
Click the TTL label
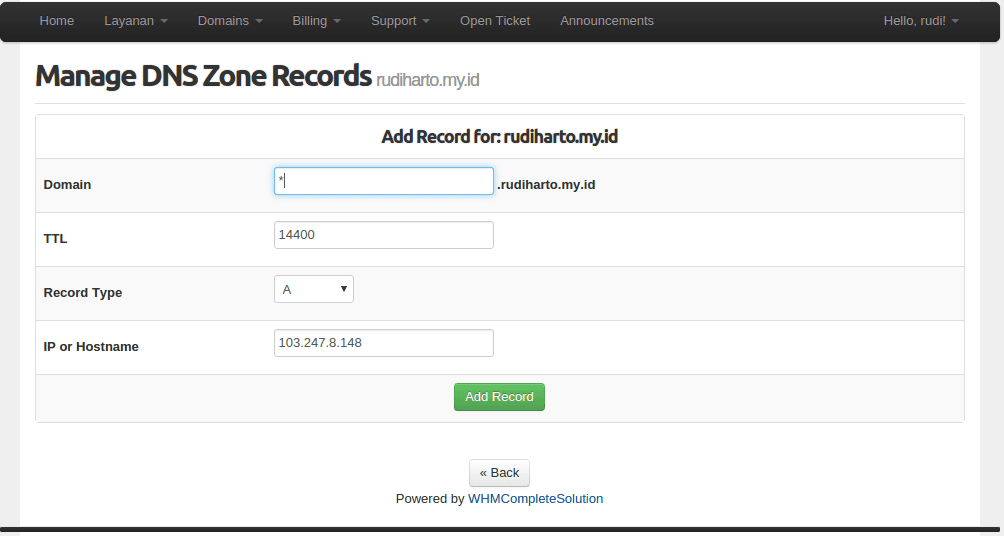tap(55, 238)
